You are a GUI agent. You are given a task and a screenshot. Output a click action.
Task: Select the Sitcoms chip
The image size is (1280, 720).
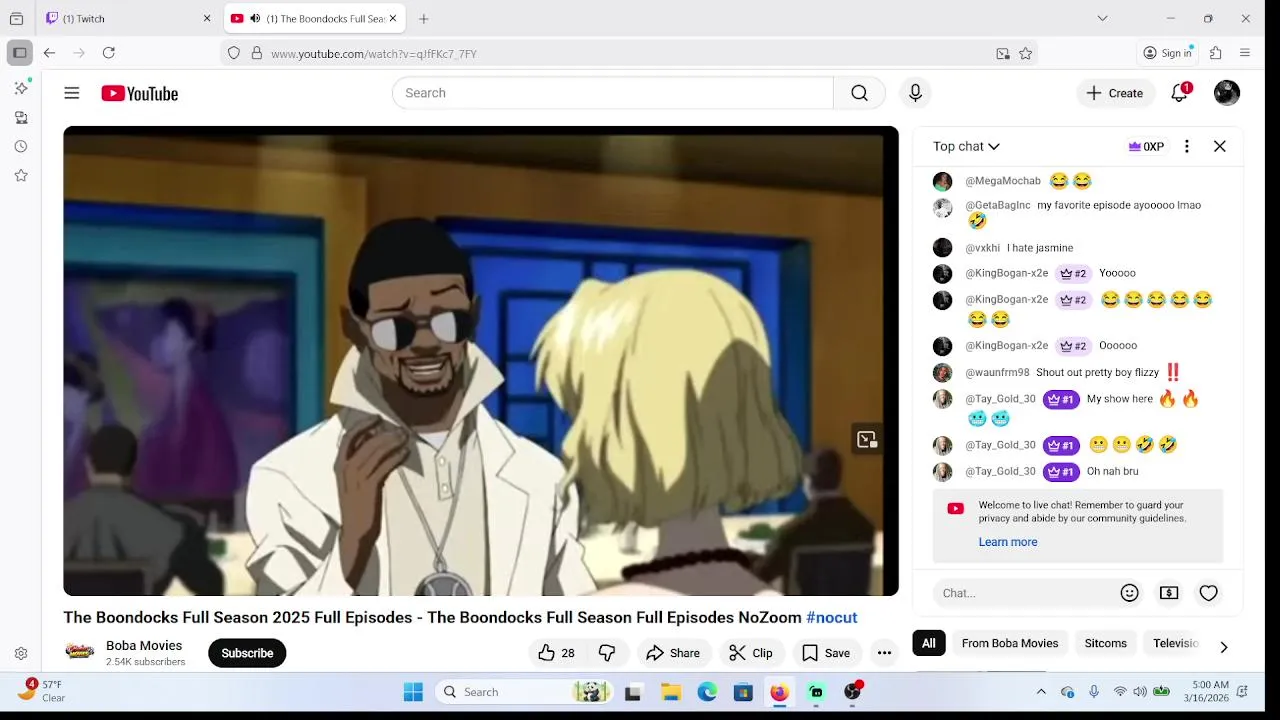pos(1106,643)
